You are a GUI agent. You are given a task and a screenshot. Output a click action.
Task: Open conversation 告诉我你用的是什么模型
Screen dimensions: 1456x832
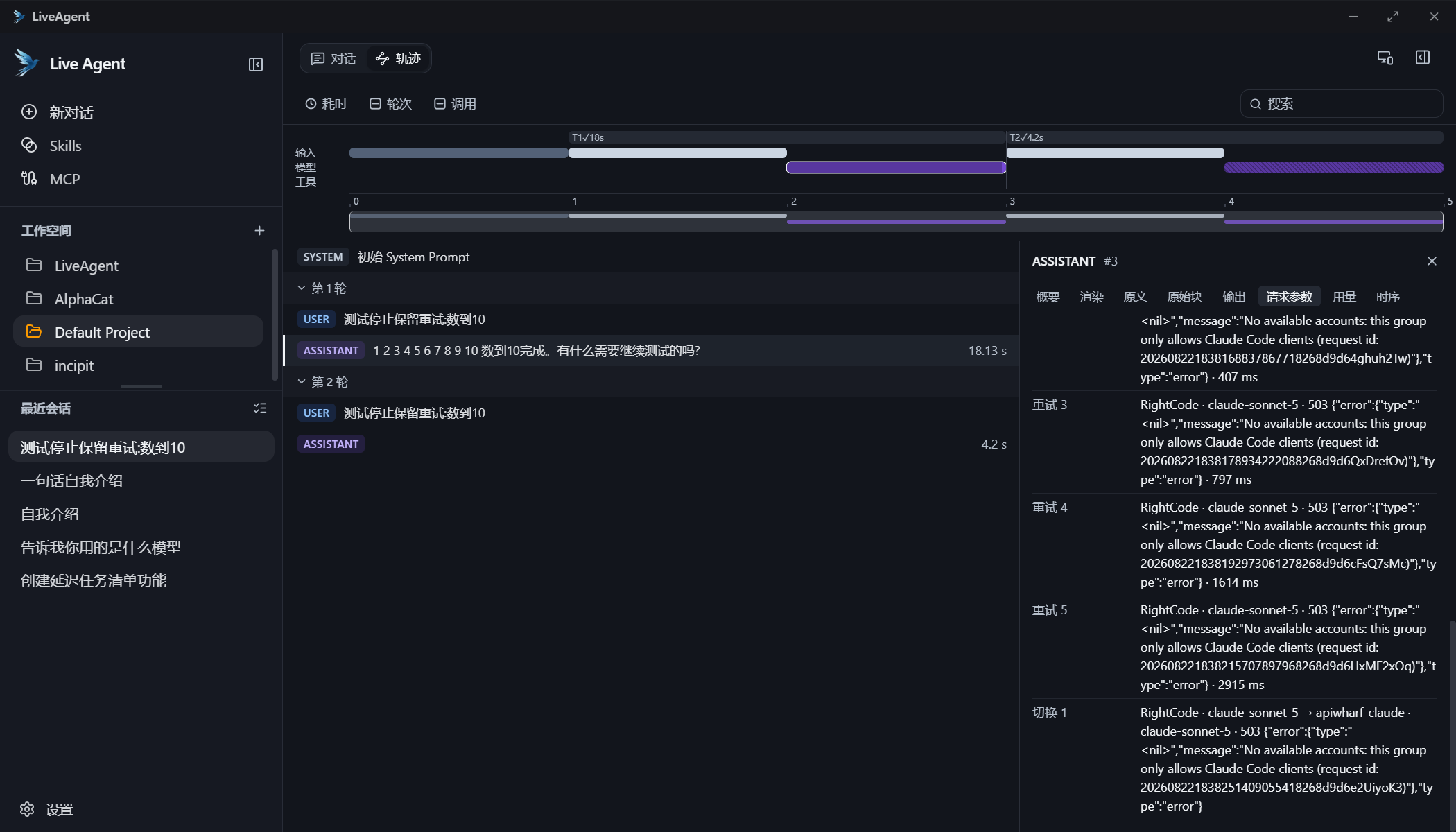(x=141, y=547)
